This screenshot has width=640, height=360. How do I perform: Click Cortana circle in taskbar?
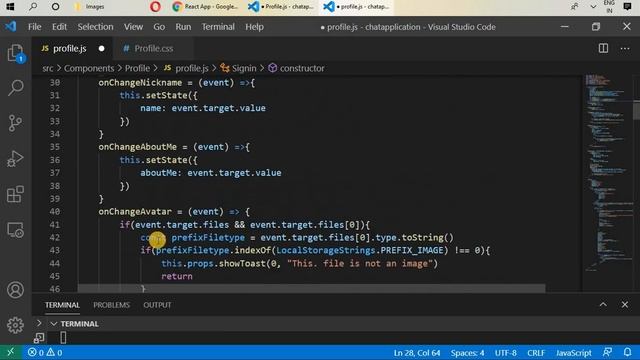pos(56,7)
